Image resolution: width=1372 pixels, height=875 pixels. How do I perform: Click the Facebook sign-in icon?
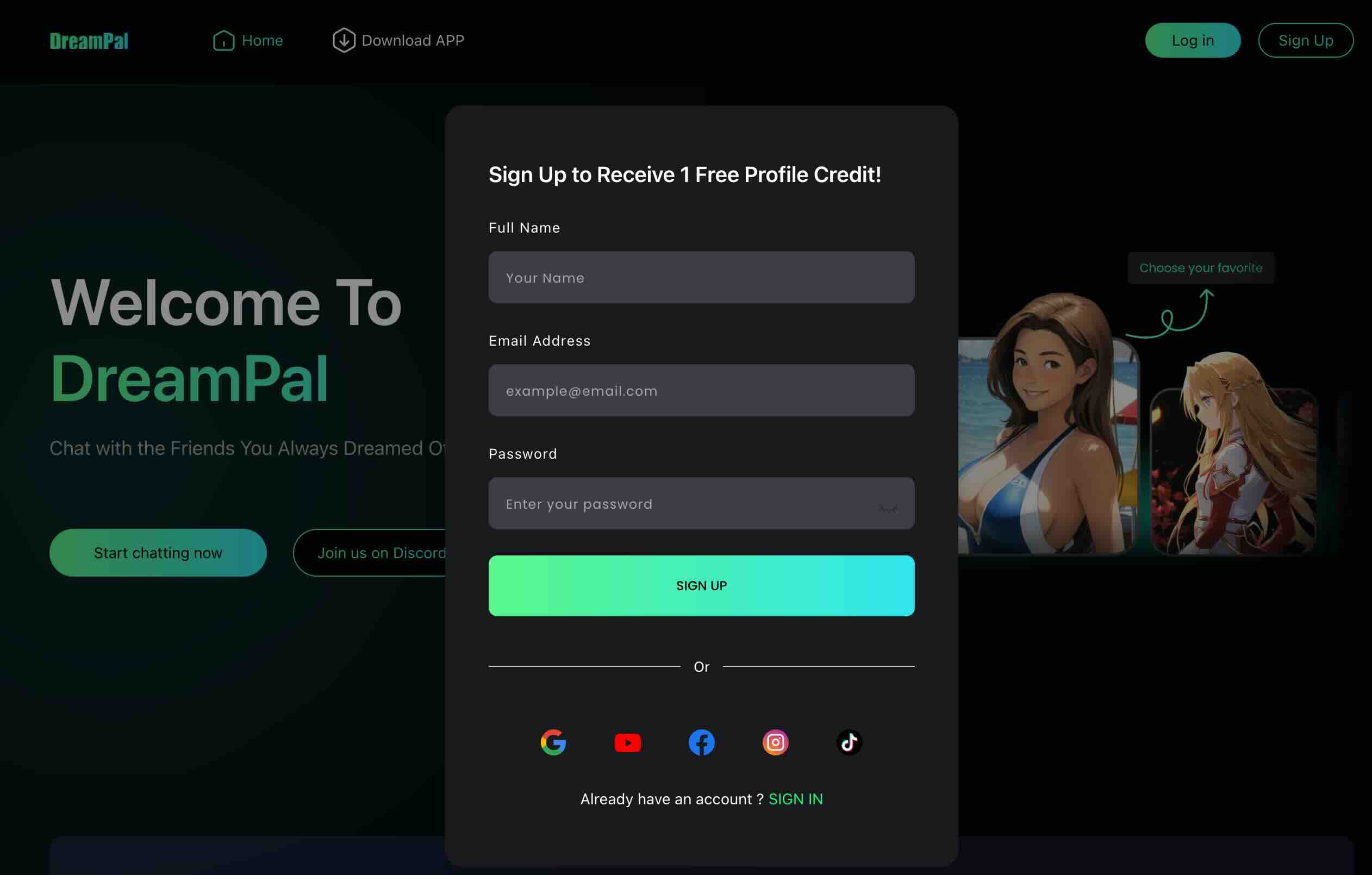tap(701, 742)
